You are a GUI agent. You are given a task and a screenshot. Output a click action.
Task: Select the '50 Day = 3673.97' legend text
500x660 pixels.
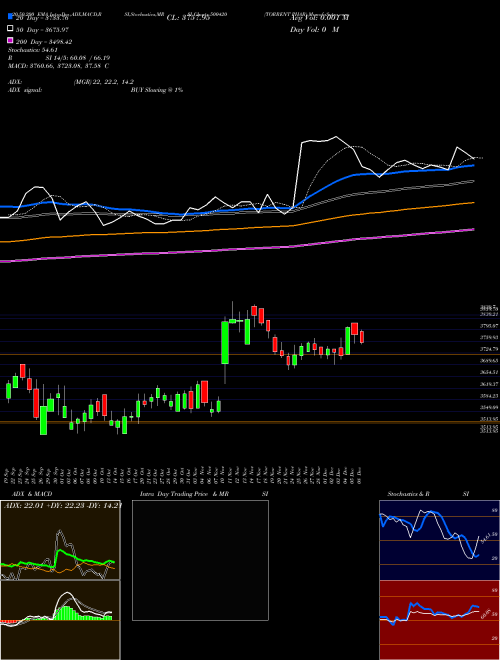(42, 30)
